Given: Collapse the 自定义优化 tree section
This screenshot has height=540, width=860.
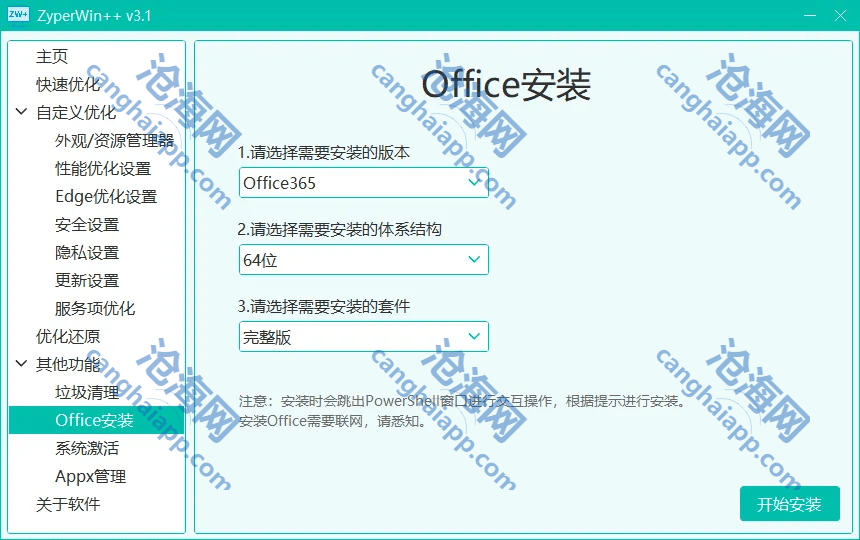Looking at the screenshot, I should click(21, 113).
